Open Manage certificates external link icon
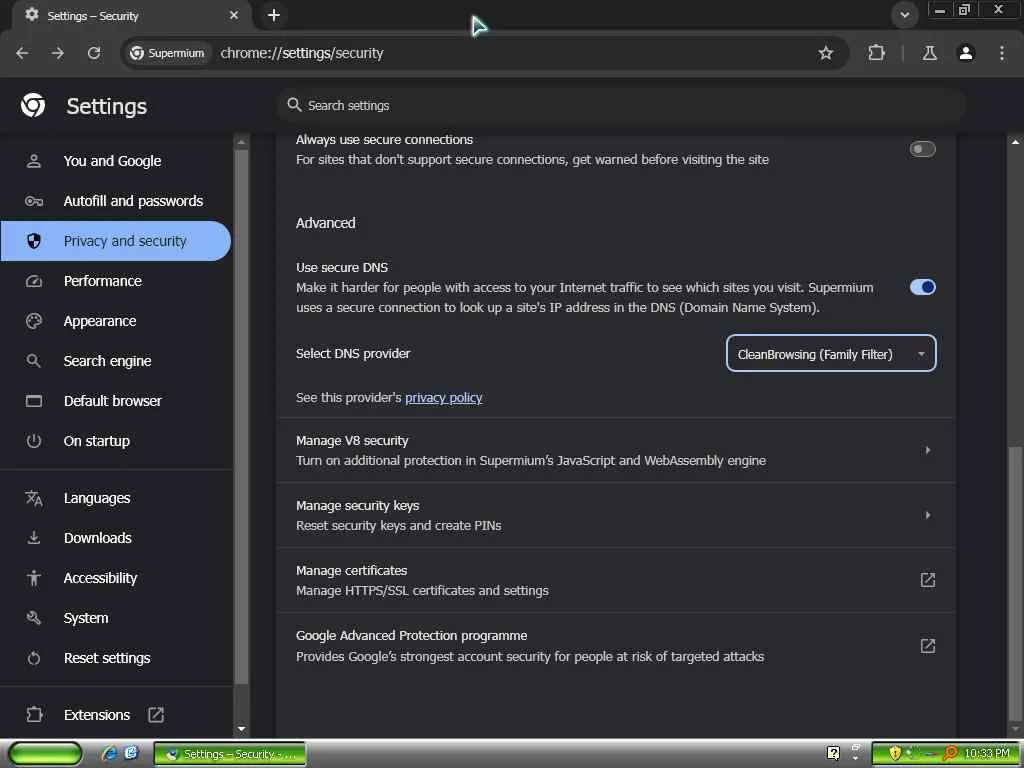 pyautogui.click(x=927, y=579)
